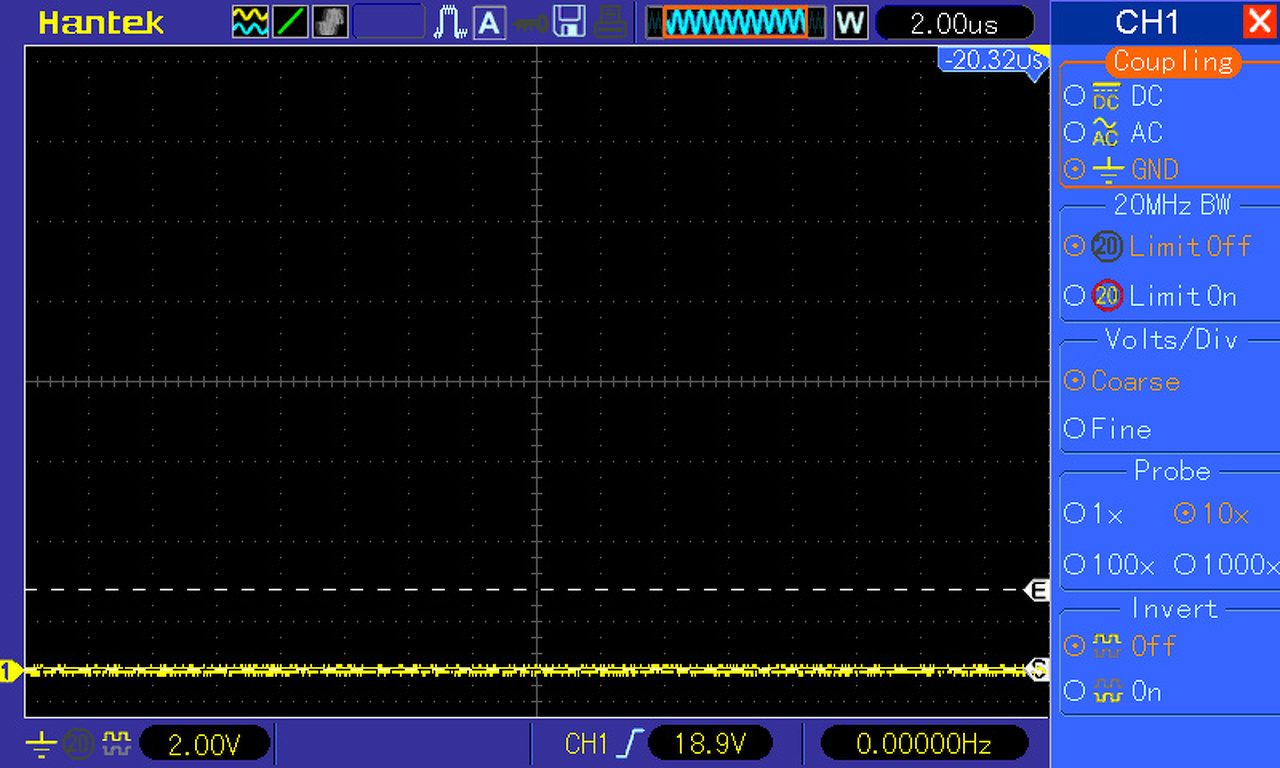Click the square wave invert icon in the status bar
The height and width of the screenshot is (768, 1280).
pyautogui.click(x=118, y=743)
